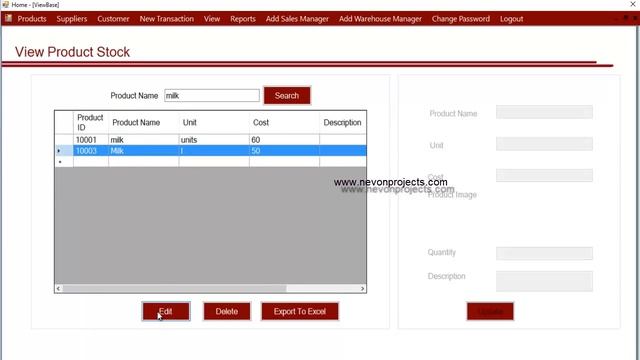Click the horizontal scrollbar right arrow
640x360 pixels.
[x=362, y=289]
